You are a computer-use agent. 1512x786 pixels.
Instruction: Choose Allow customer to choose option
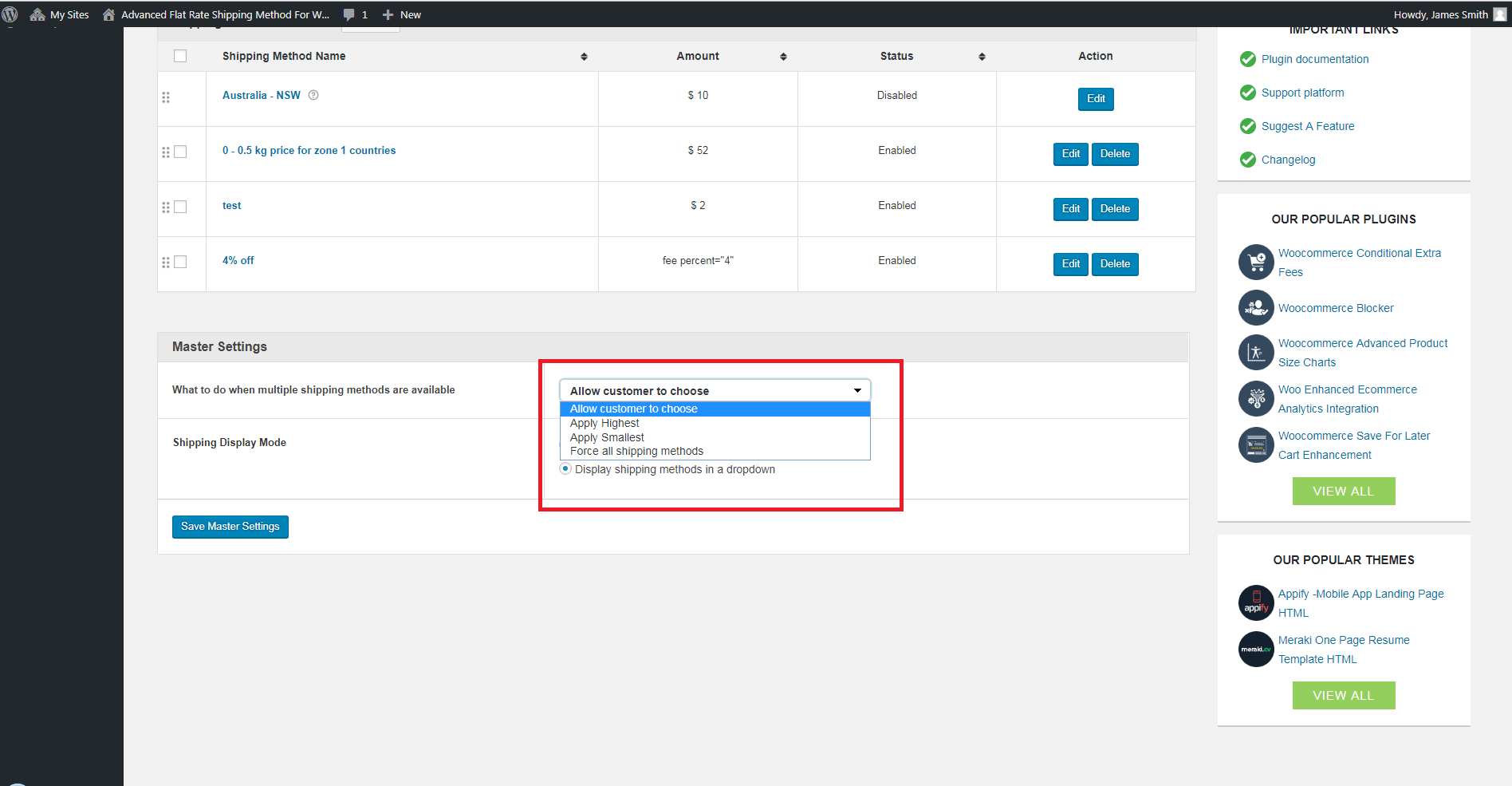(x=715, y=409)
